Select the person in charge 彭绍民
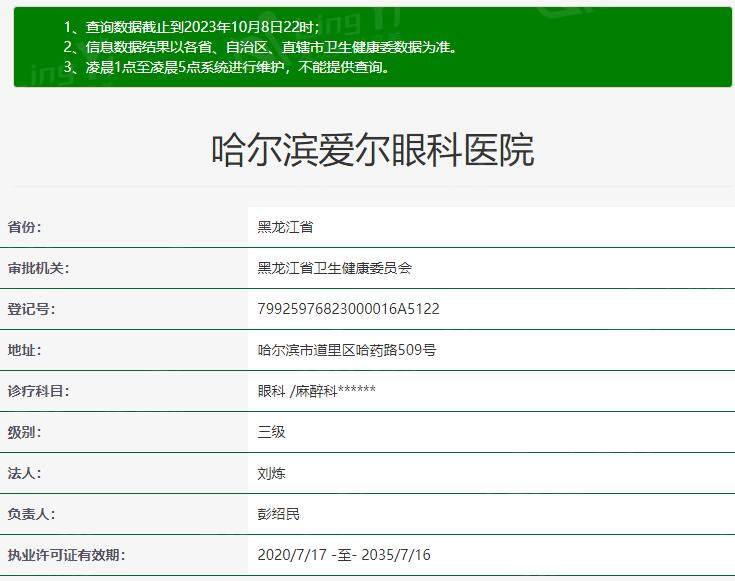 (278, 514)
